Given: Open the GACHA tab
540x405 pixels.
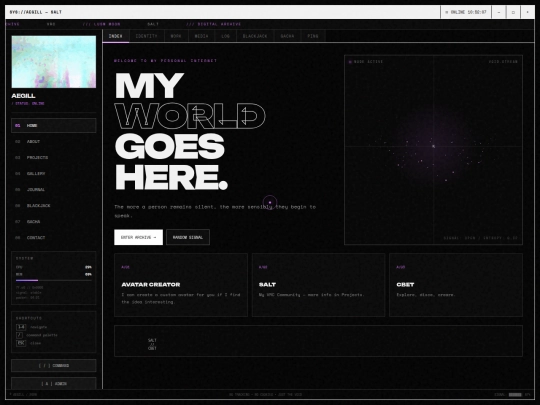Looking at the screenshot, I should coord(287,36).
